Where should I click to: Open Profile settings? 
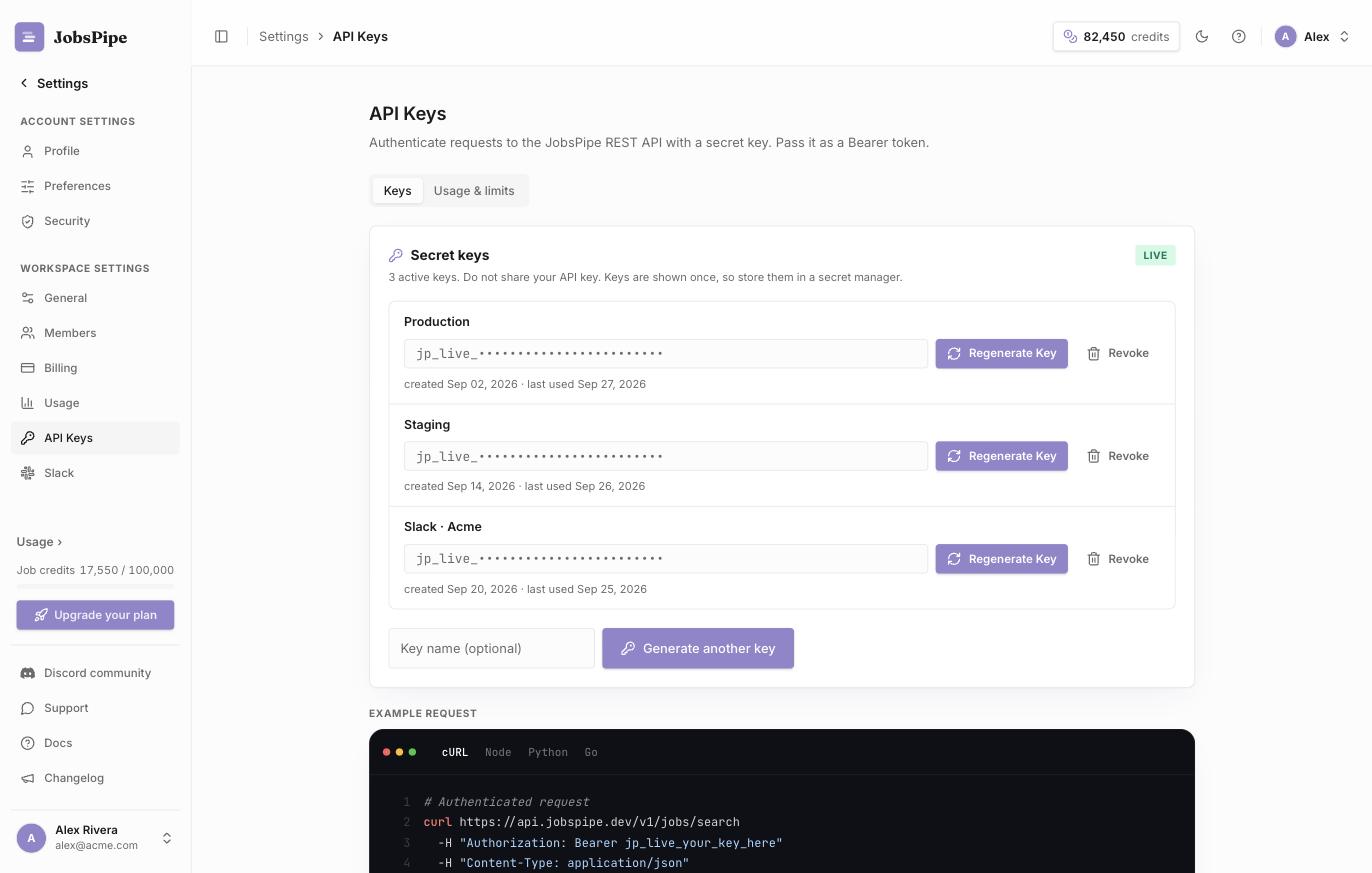tap(95, 151)
